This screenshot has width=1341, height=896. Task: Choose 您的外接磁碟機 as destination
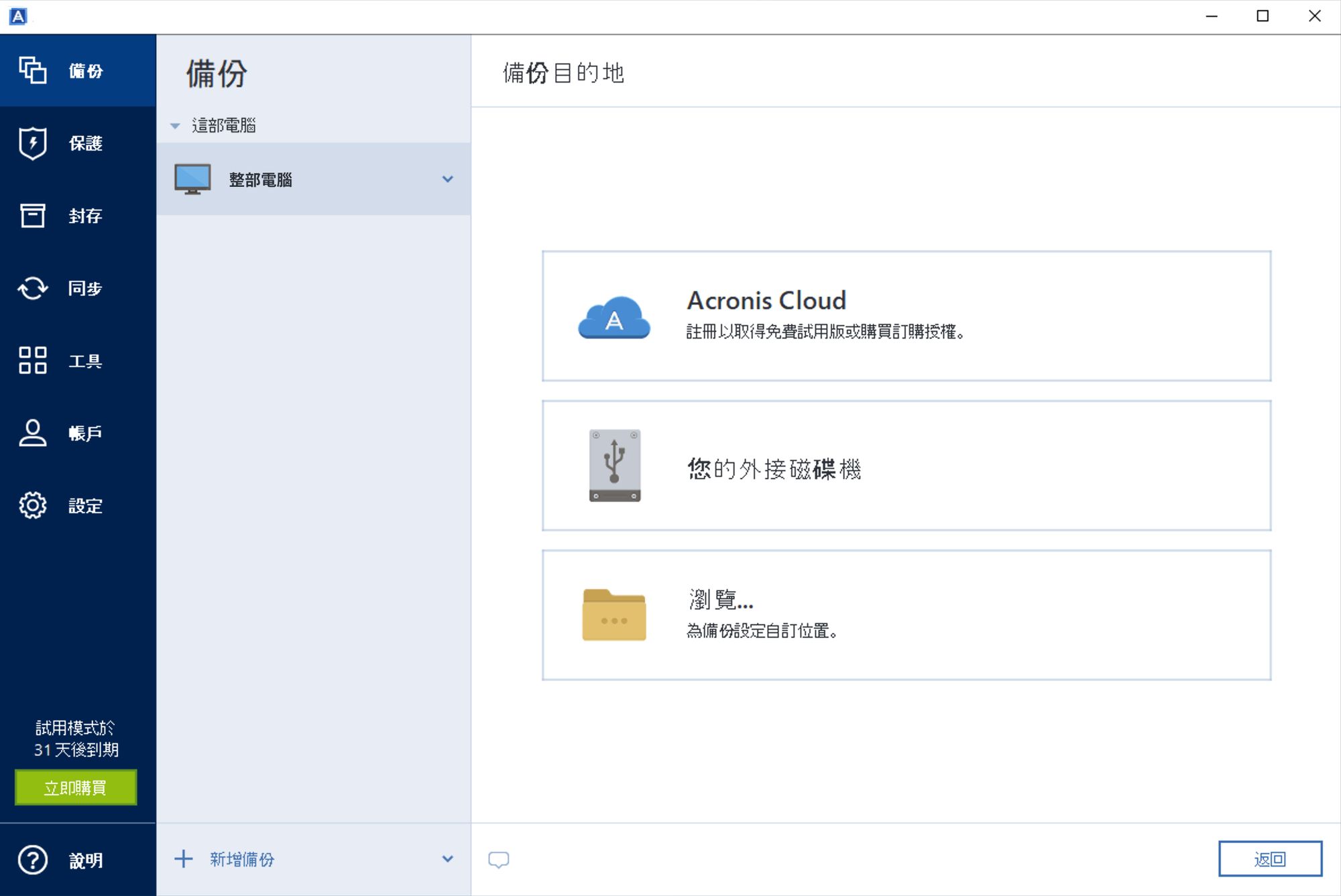coord(907,466)
